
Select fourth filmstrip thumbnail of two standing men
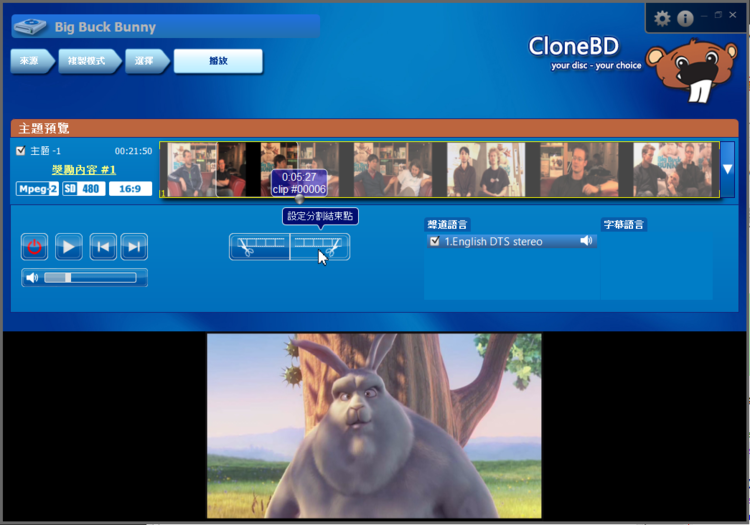486,169
